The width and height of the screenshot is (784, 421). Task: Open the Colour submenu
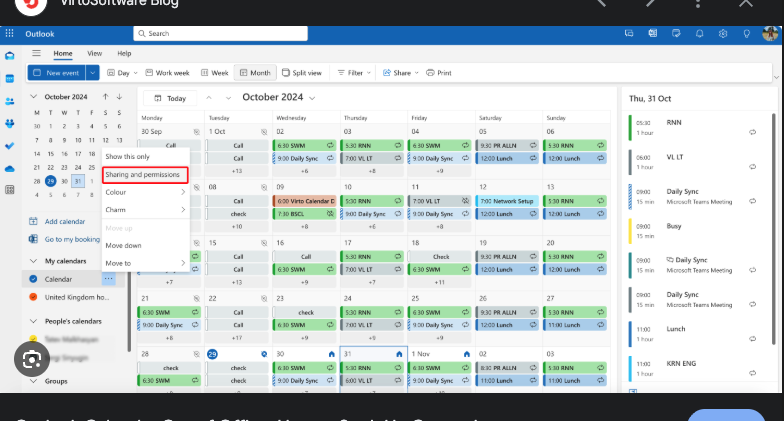[x=145, y=192]
